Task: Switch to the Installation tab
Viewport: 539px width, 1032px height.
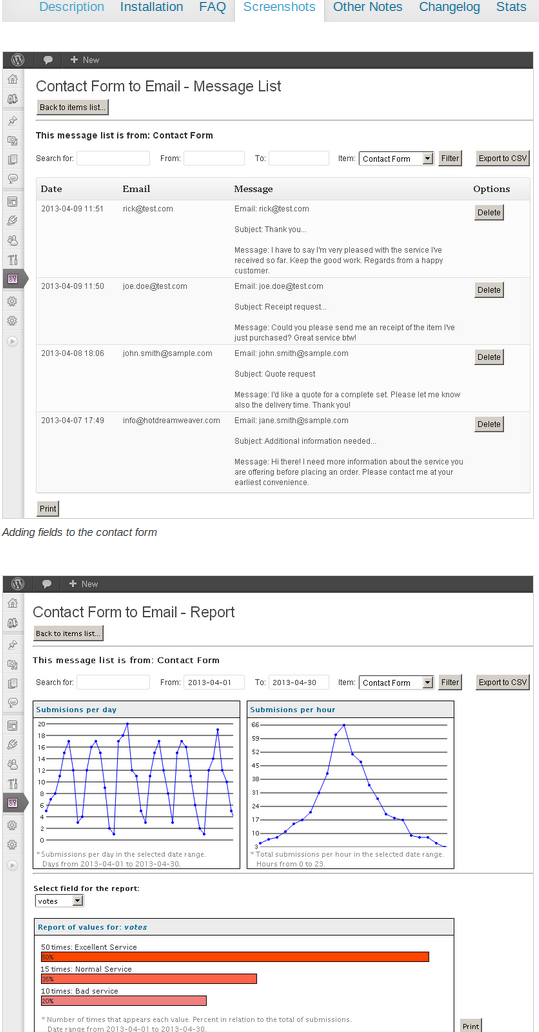Action: pos(151,7)
